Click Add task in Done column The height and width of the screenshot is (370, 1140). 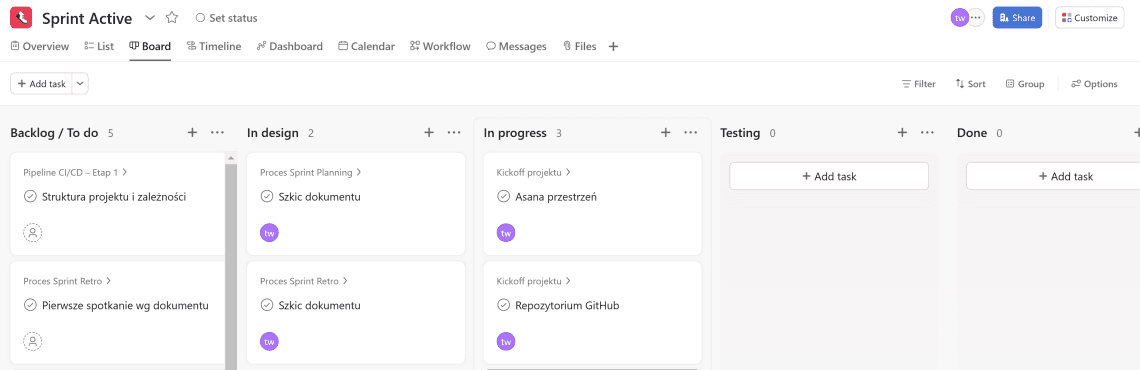coord(1053,176)
